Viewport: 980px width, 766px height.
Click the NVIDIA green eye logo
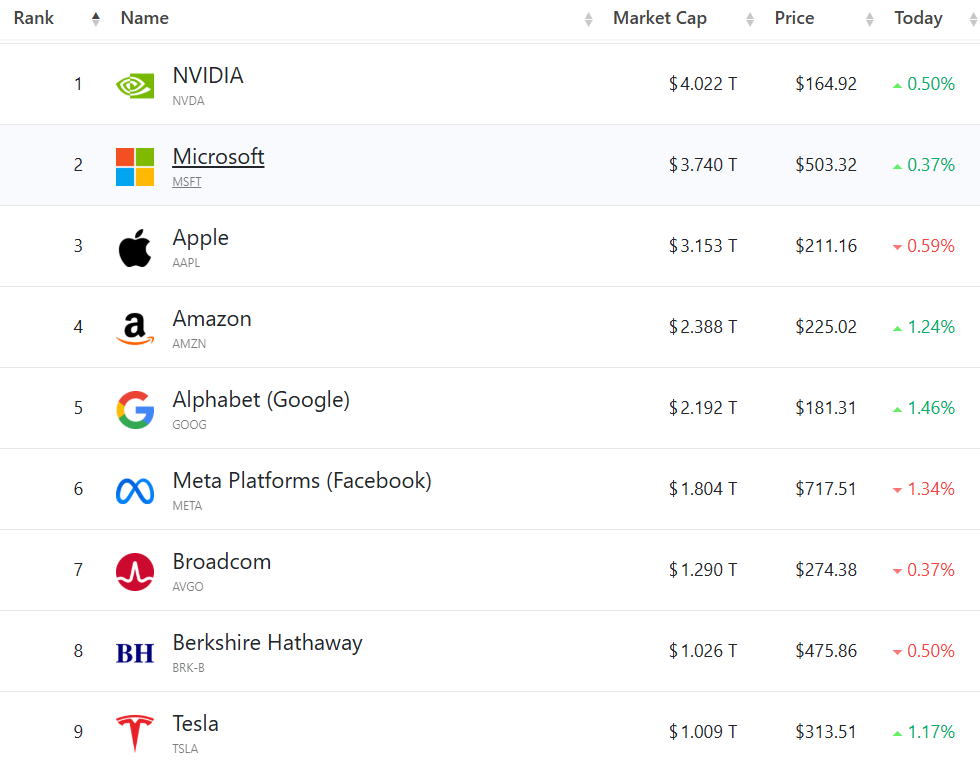pyautogui.click(x=135, y=86)
